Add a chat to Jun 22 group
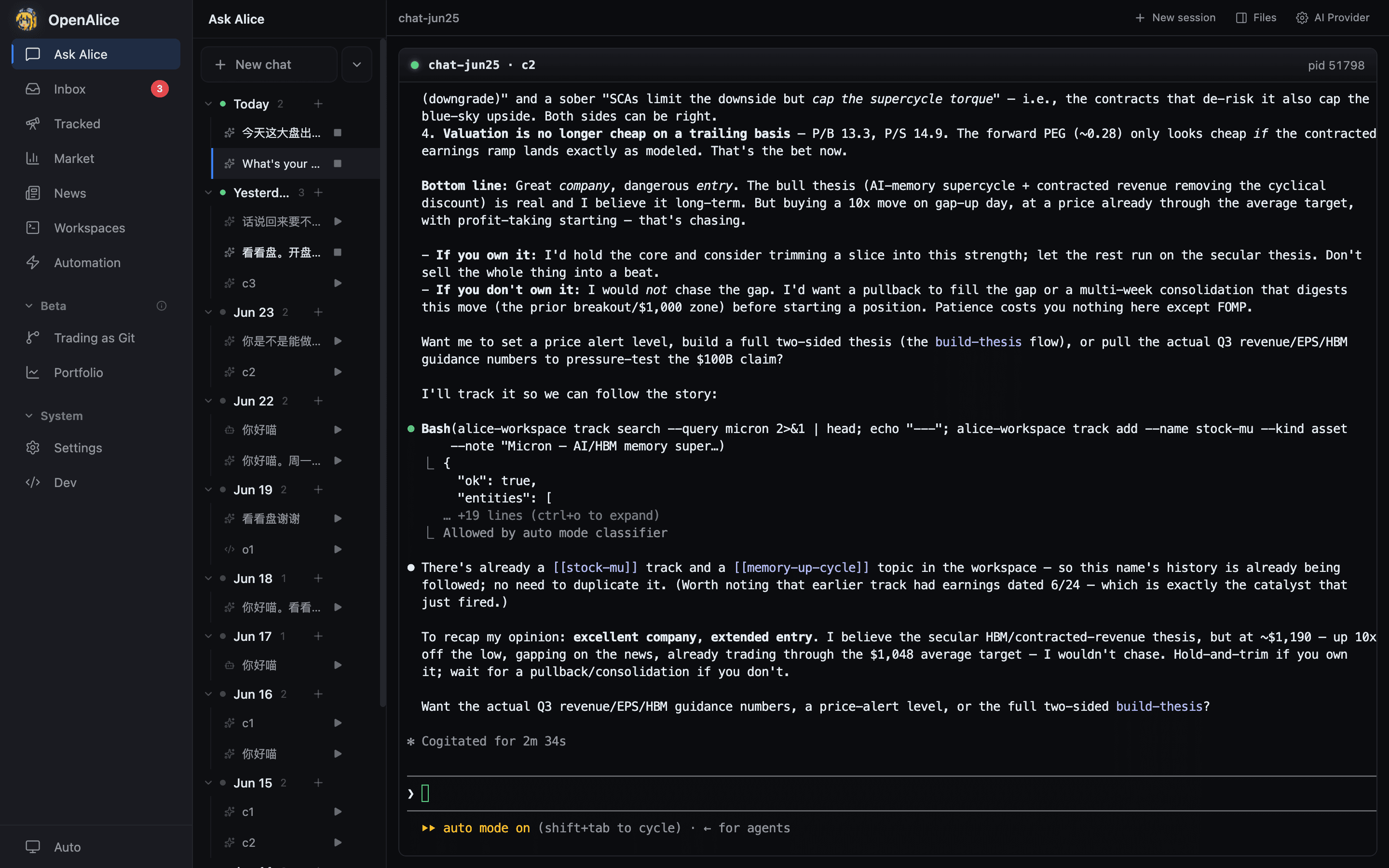 pyautogui.click(x=318, y=401)
